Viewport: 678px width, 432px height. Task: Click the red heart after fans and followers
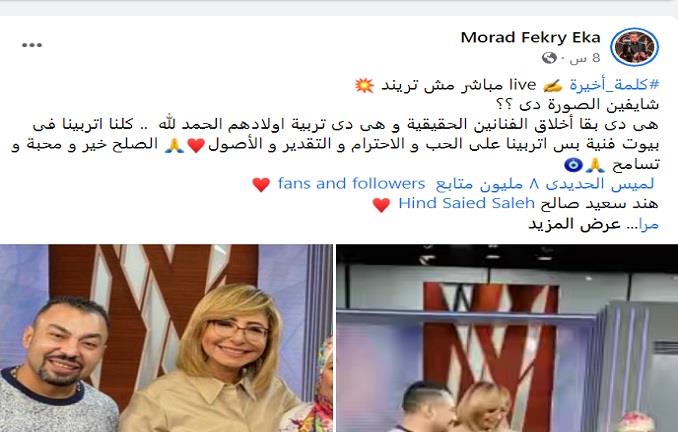click(x=261, y=185)
